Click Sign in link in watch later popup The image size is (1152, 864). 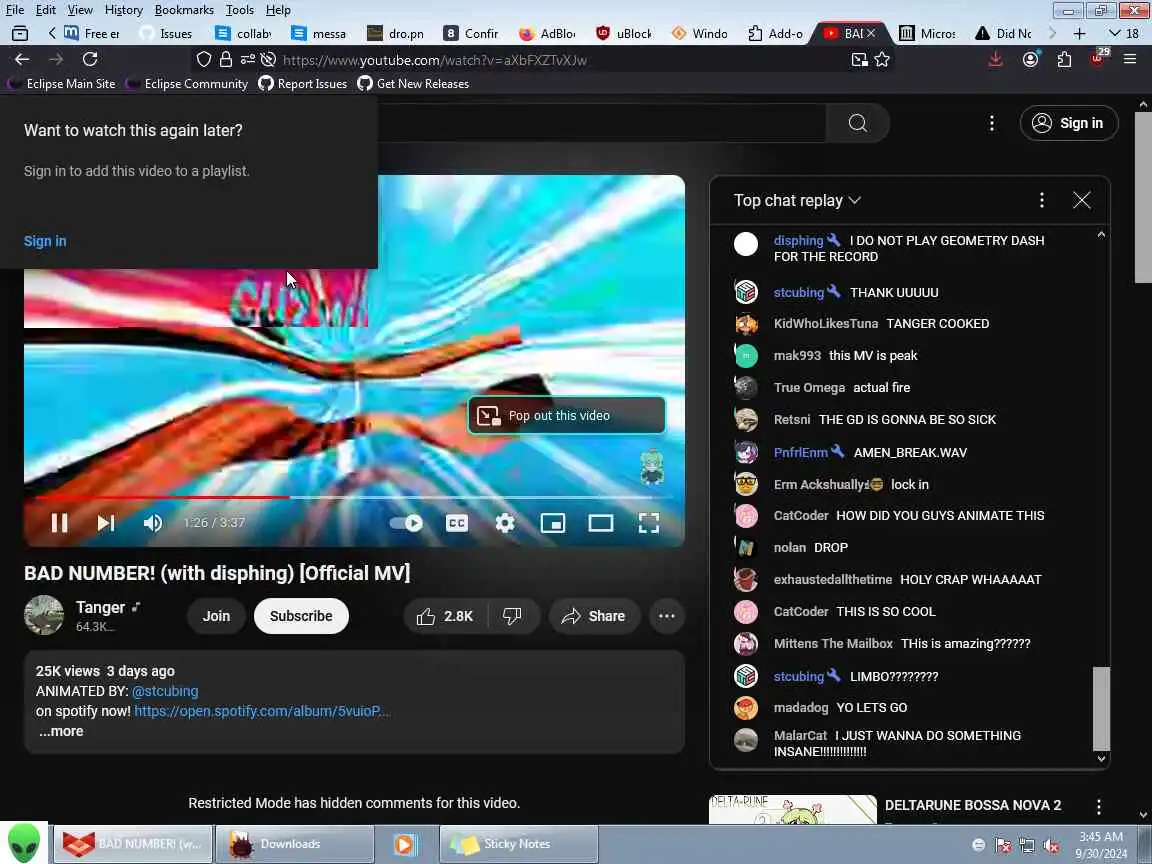[x=45, y=241]
